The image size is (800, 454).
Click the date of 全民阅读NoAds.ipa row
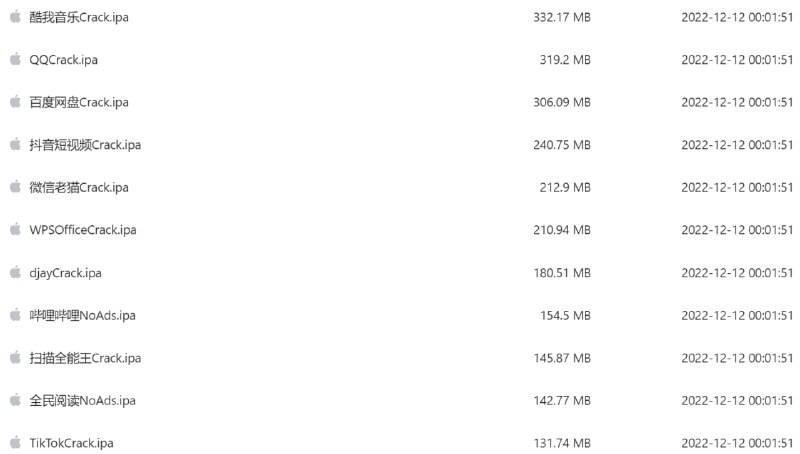point(737,400)
